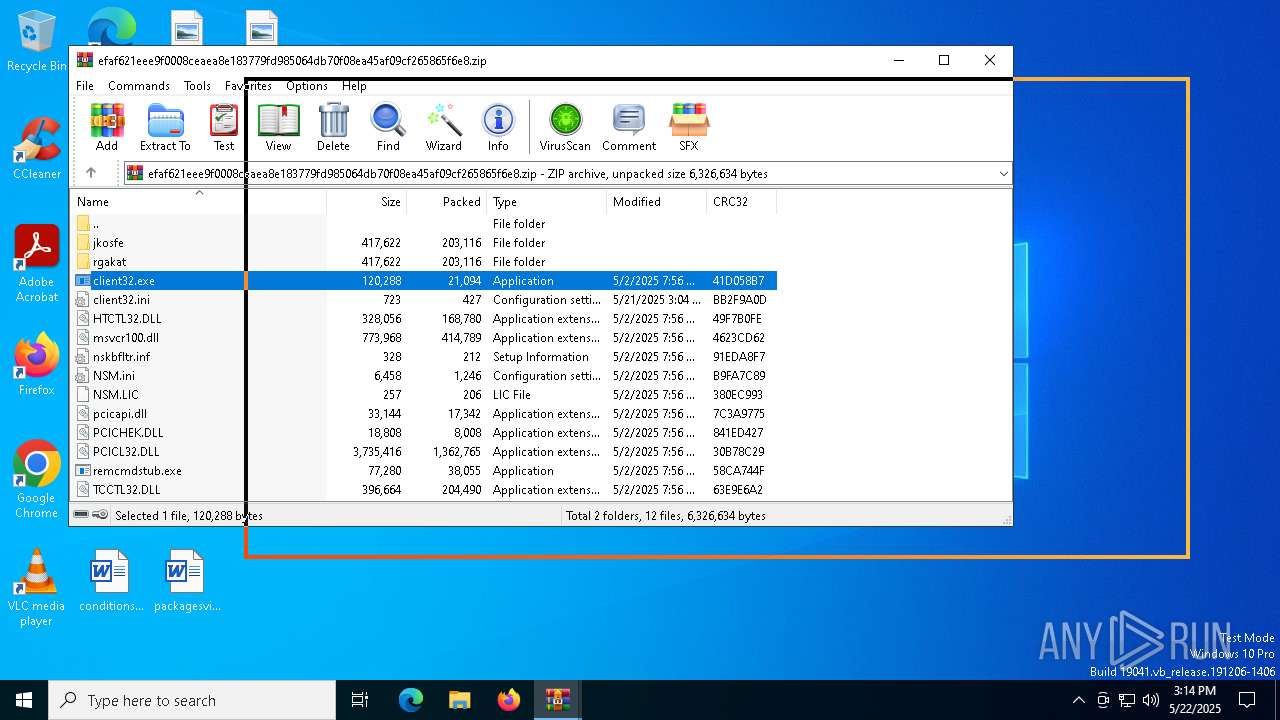1280x720 pixels.
Task: Open the Favorites menu
Action: coord(248,86)
